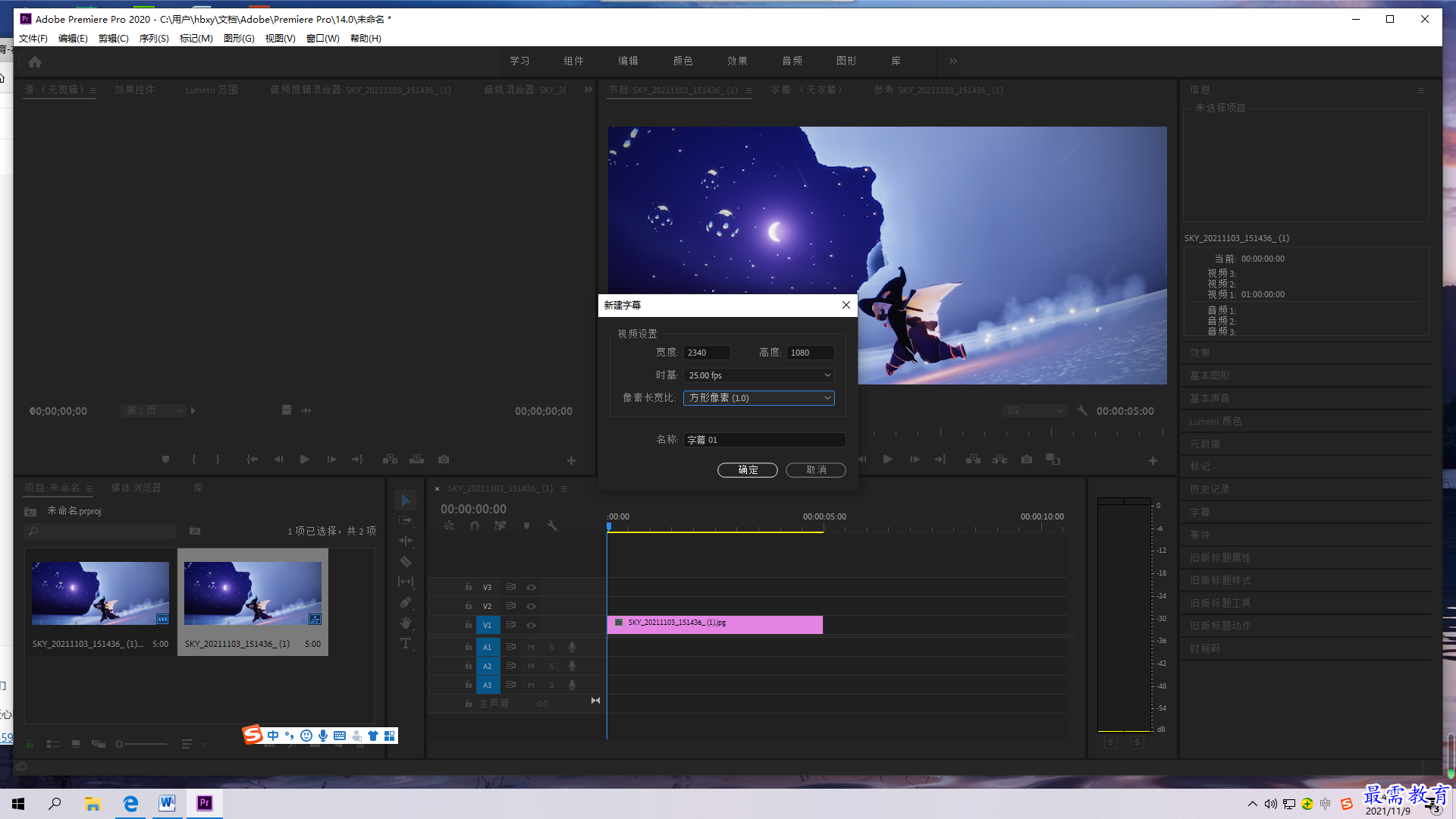This screenshot has width=1456, height=819.
Task: Open source monitor 第1页 page dropdown
Action: tap(154, 410)
